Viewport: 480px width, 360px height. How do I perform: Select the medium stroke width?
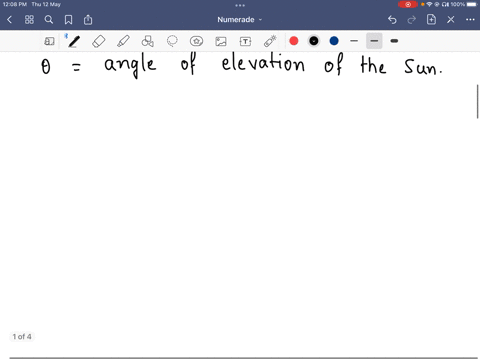pos(374,41)
